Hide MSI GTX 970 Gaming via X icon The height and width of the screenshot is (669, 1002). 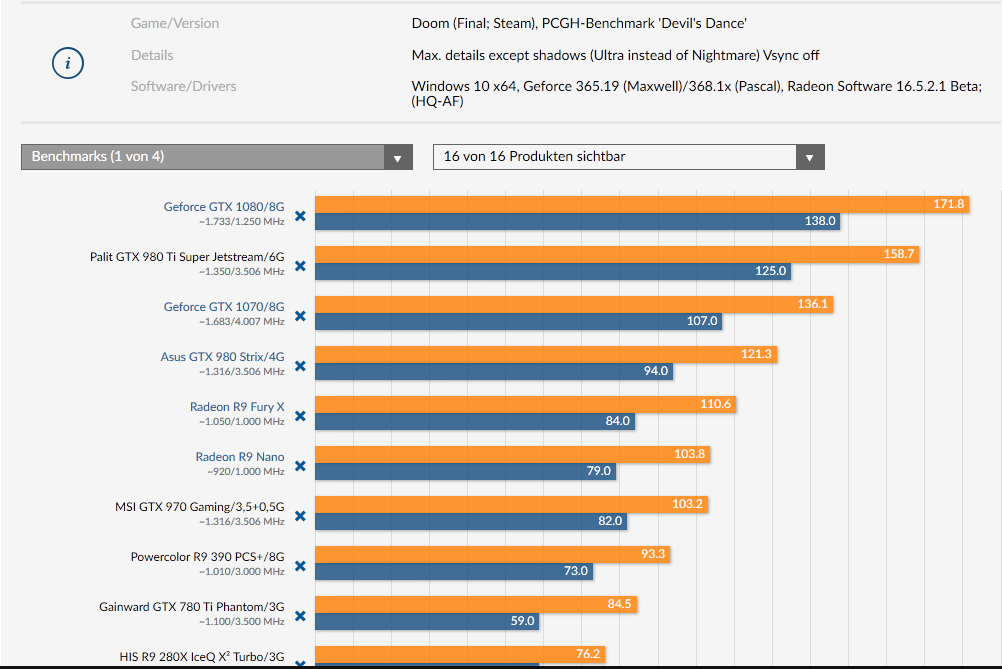[299, 517]
